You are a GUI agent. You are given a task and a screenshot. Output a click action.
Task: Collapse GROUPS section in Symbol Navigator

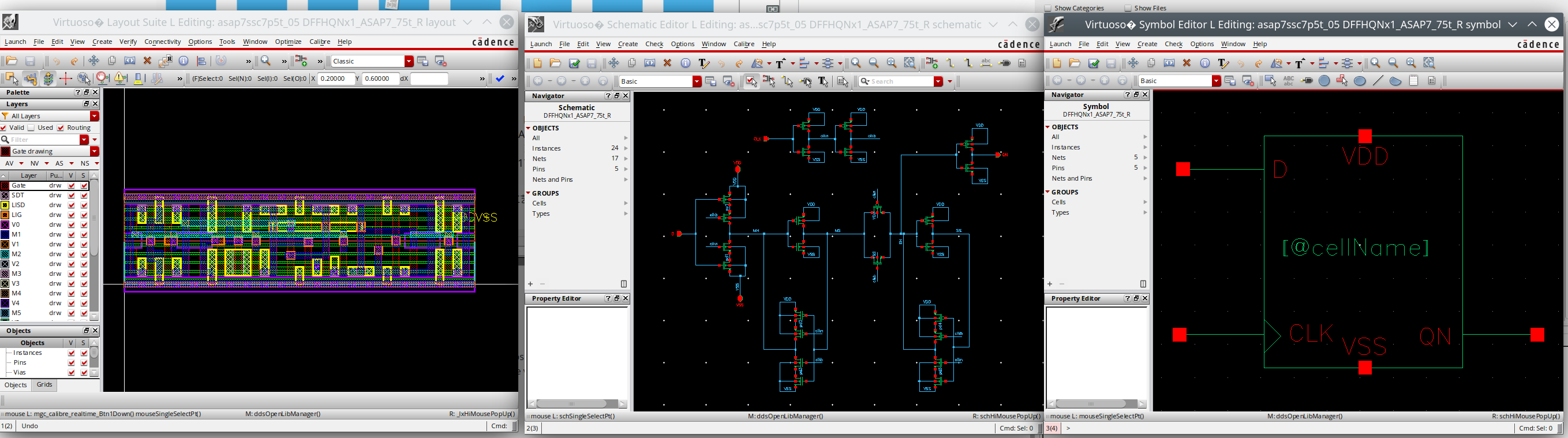(x=1047, y=192)
